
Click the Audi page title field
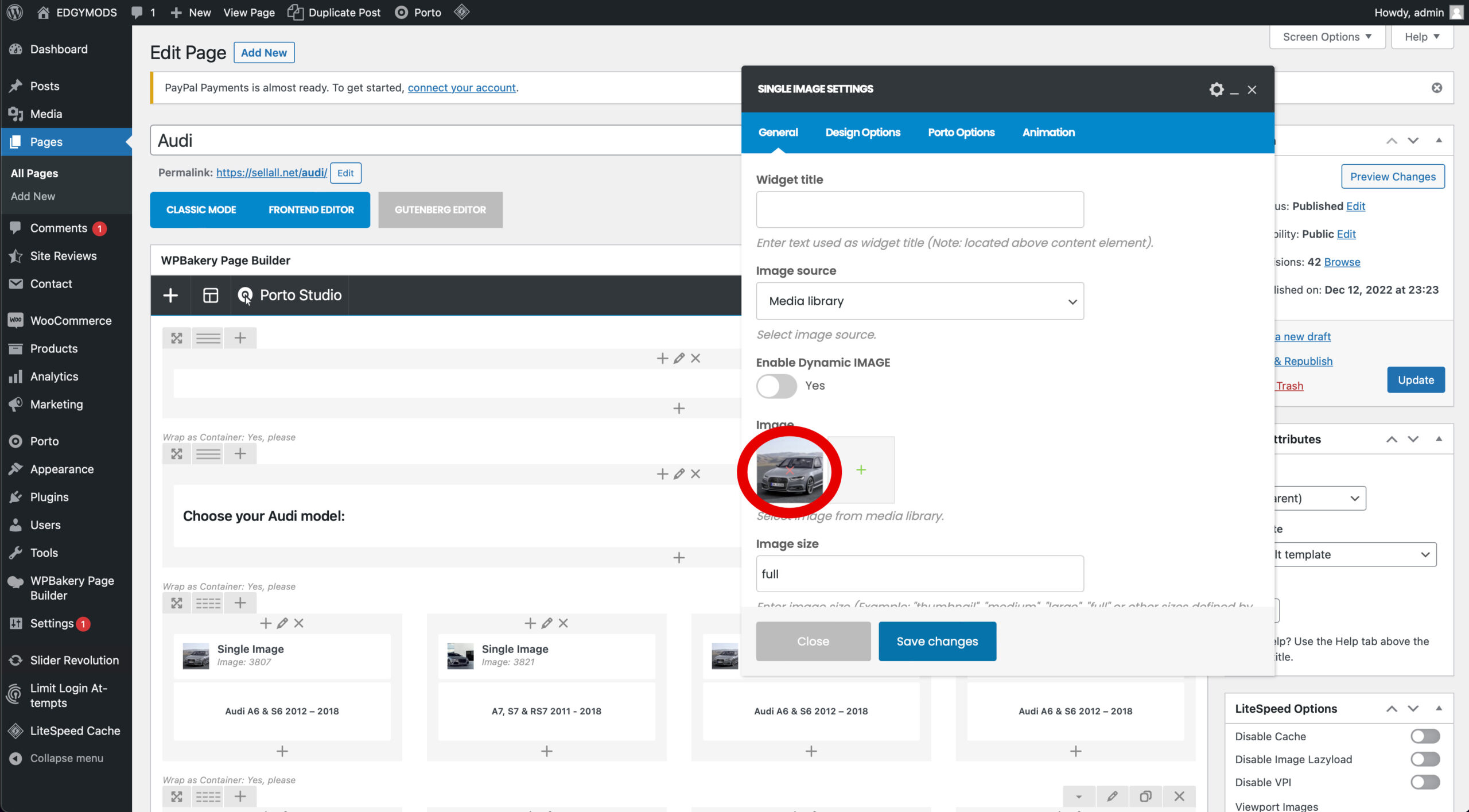pos(445,141)
